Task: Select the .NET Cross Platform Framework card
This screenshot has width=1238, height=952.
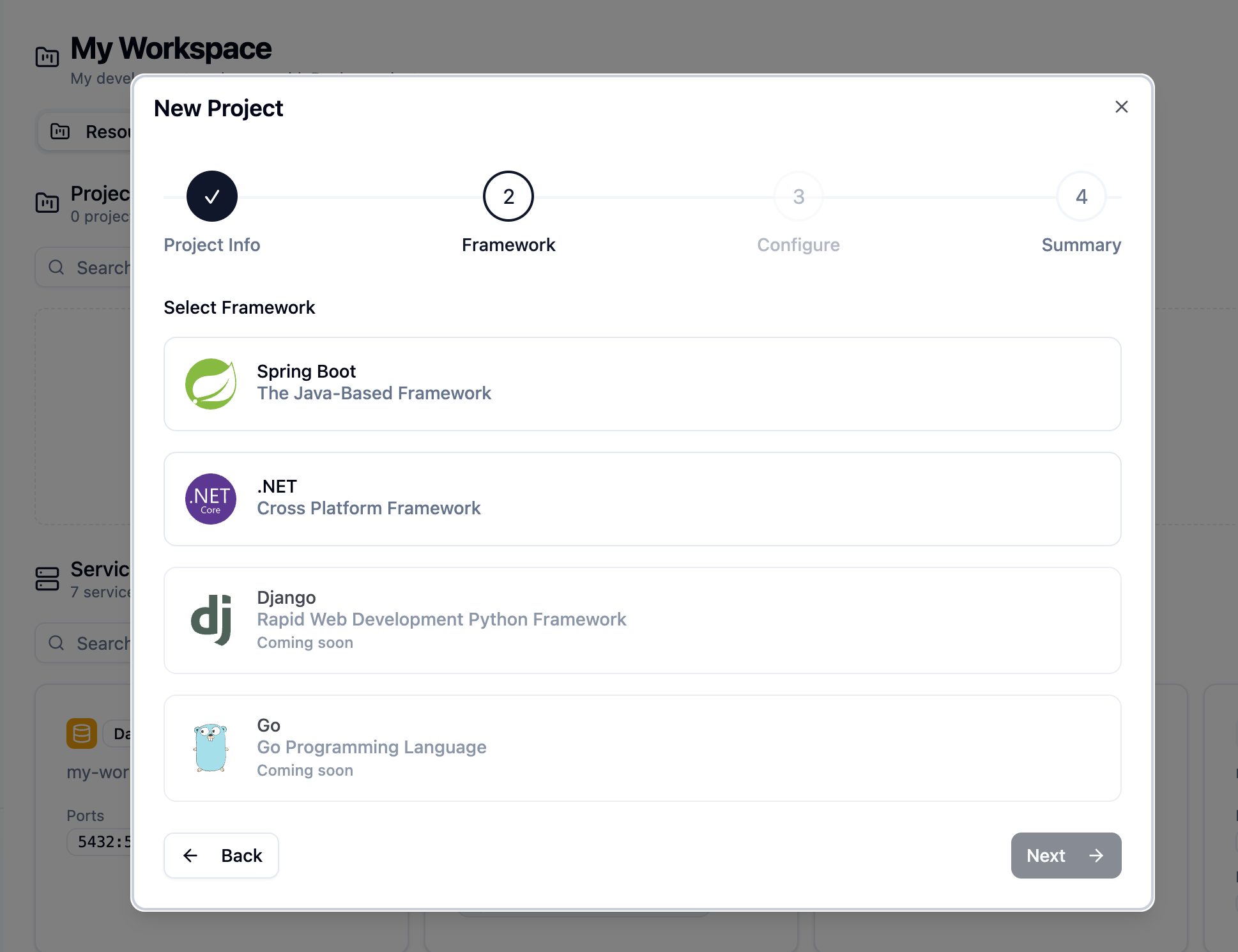Action: (x=643, y=499)
